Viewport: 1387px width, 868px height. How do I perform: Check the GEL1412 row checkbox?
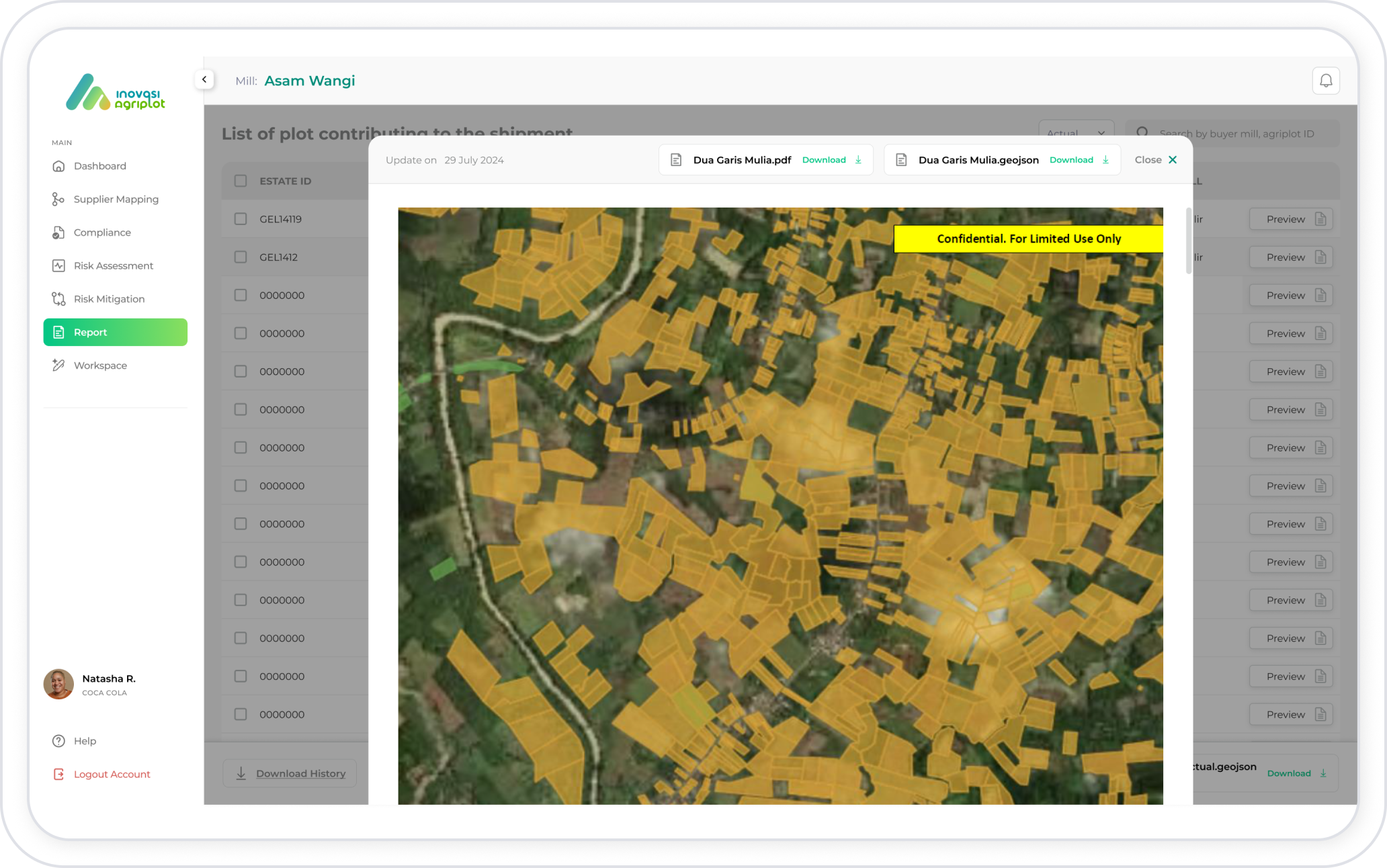(x=241, y=257)
